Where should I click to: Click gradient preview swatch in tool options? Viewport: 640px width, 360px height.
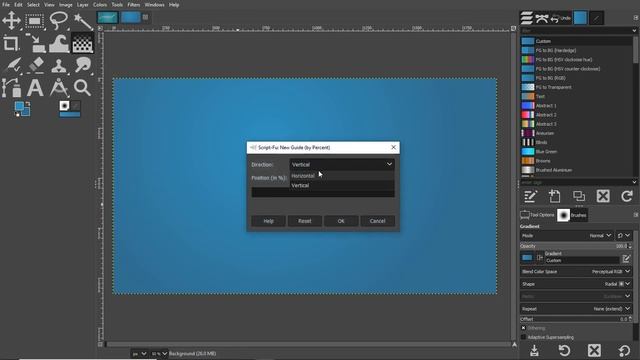527,258
